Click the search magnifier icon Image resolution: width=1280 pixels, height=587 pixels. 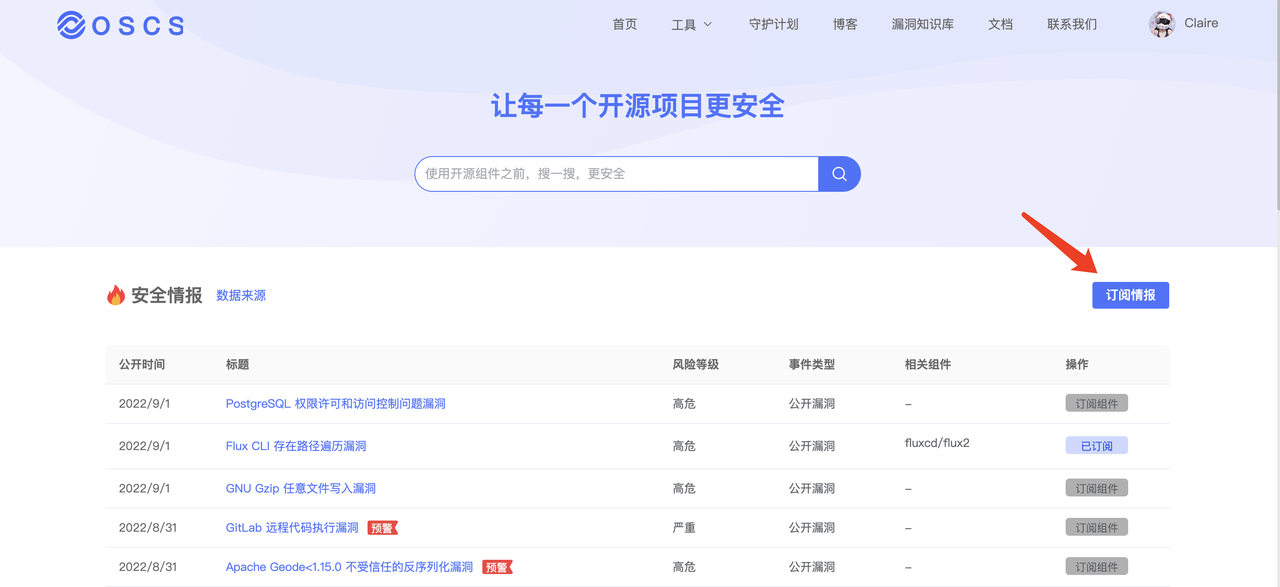839,173
